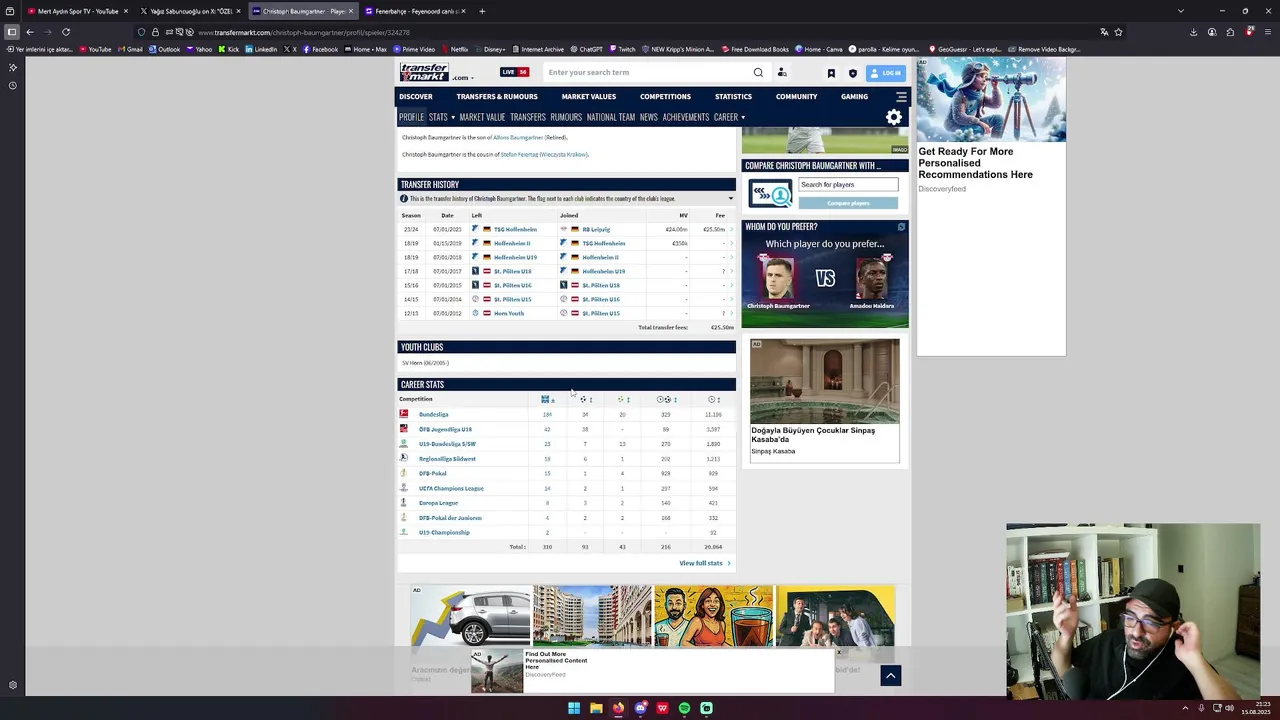Click the info icon in Transfer History note

pos(404,199)
